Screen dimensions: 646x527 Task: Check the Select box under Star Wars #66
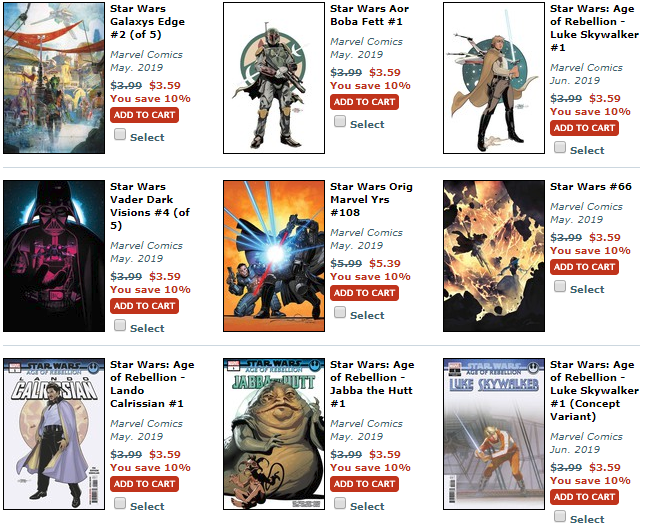tap(560, 286)
